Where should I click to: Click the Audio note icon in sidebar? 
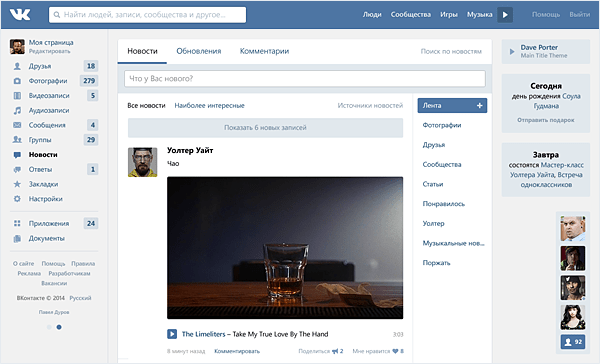click(x=17, y=111)
